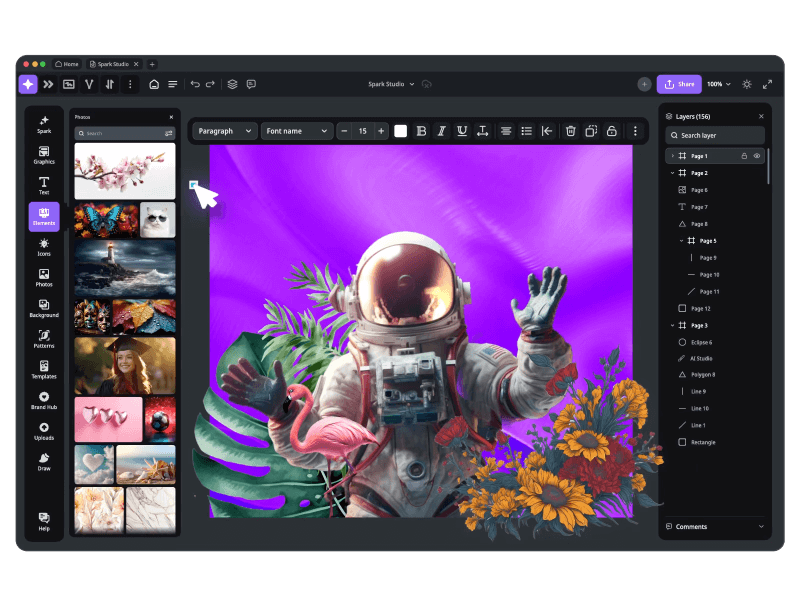Click the text center alignment icon
The image size is (800, 600).
[506, 131]
